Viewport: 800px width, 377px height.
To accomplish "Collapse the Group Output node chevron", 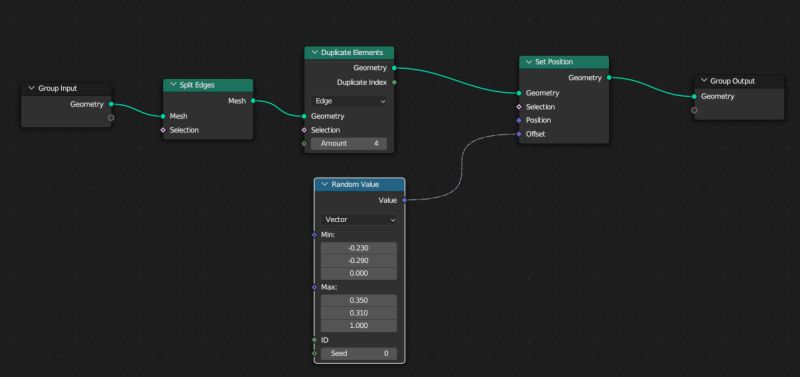I will pyautogui.click(x=704, y=81).
